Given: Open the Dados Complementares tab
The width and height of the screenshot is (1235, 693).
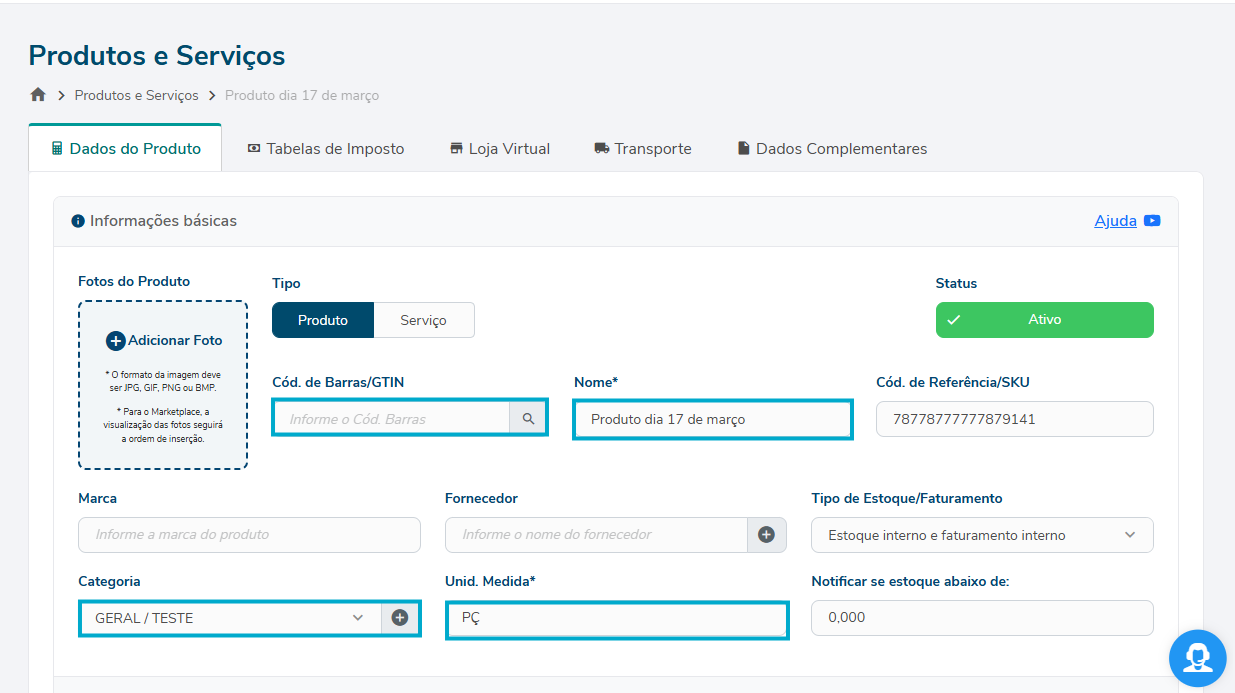Looking at the screenshot, I should tap(831, 149).
